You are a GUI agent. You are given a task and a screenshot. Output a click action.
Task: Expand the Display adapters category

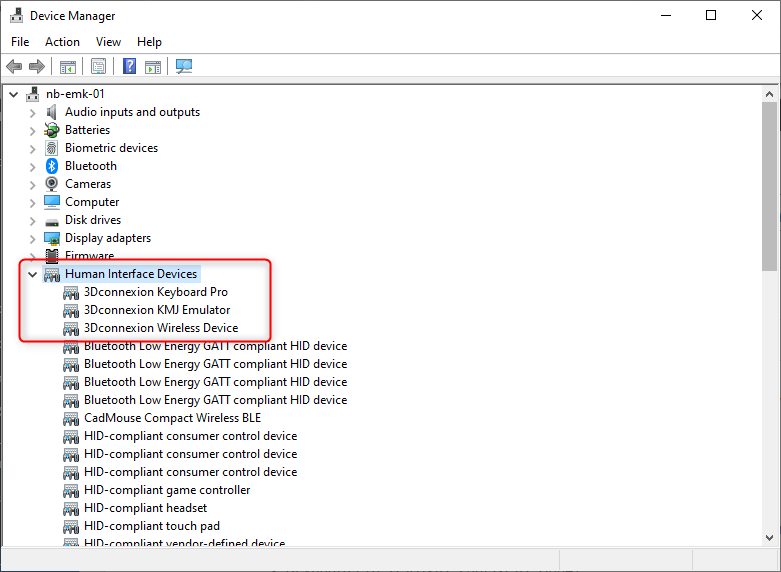coord(32,238)
